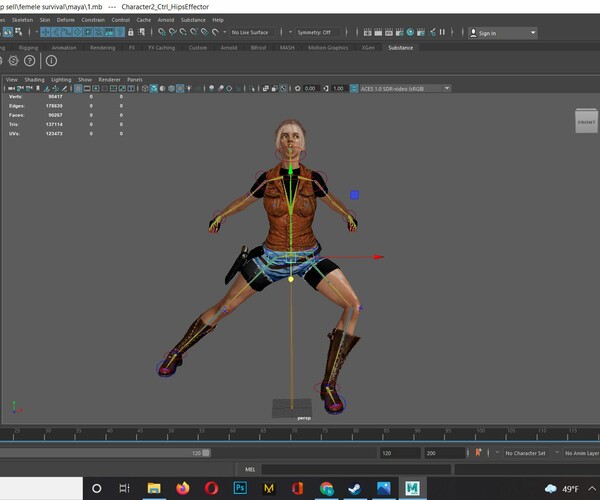Click the MEL script language label

[x=250, y=469]
